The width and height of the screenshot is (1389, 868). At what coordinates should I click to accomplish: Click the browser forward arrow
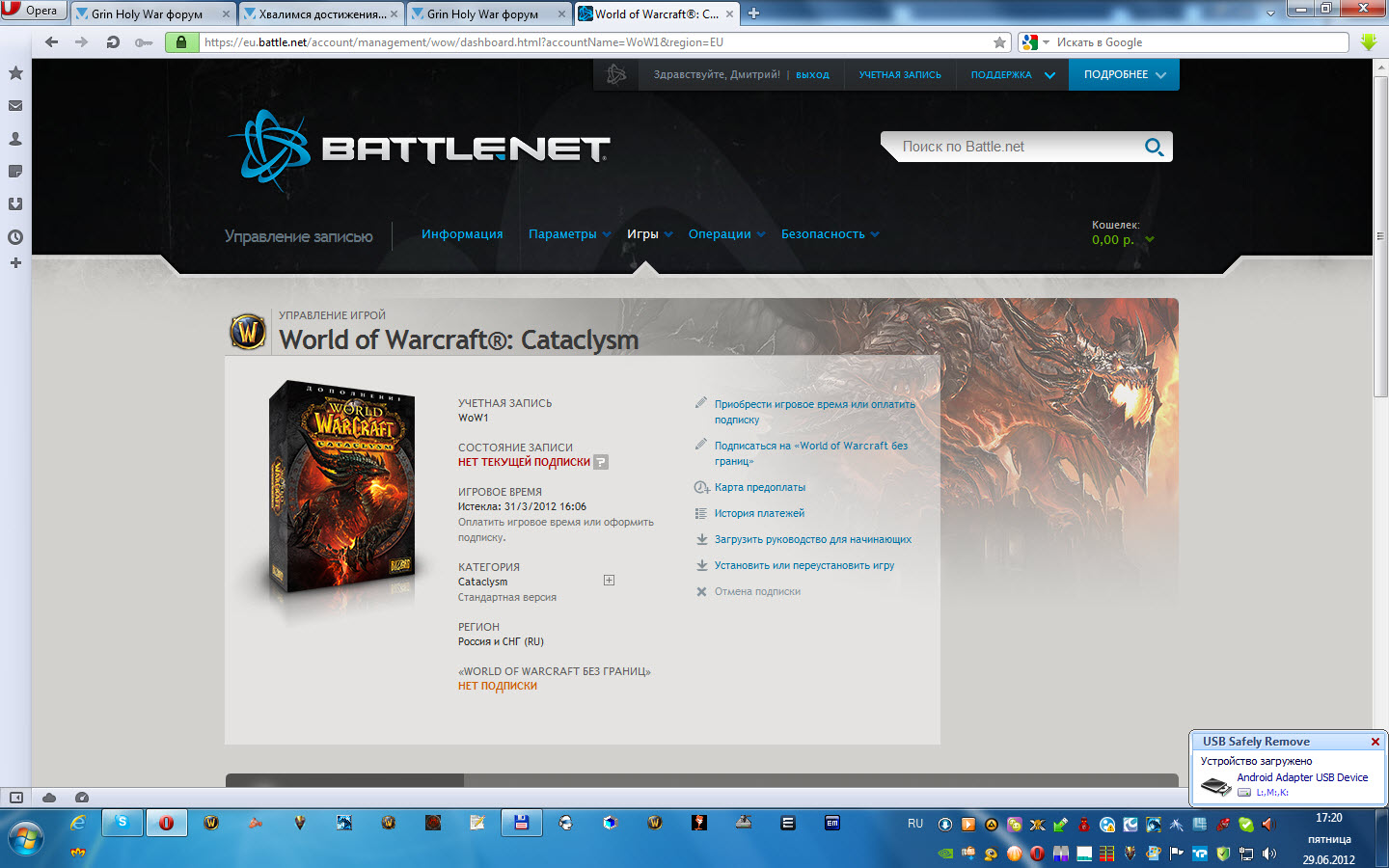(82, 42)
